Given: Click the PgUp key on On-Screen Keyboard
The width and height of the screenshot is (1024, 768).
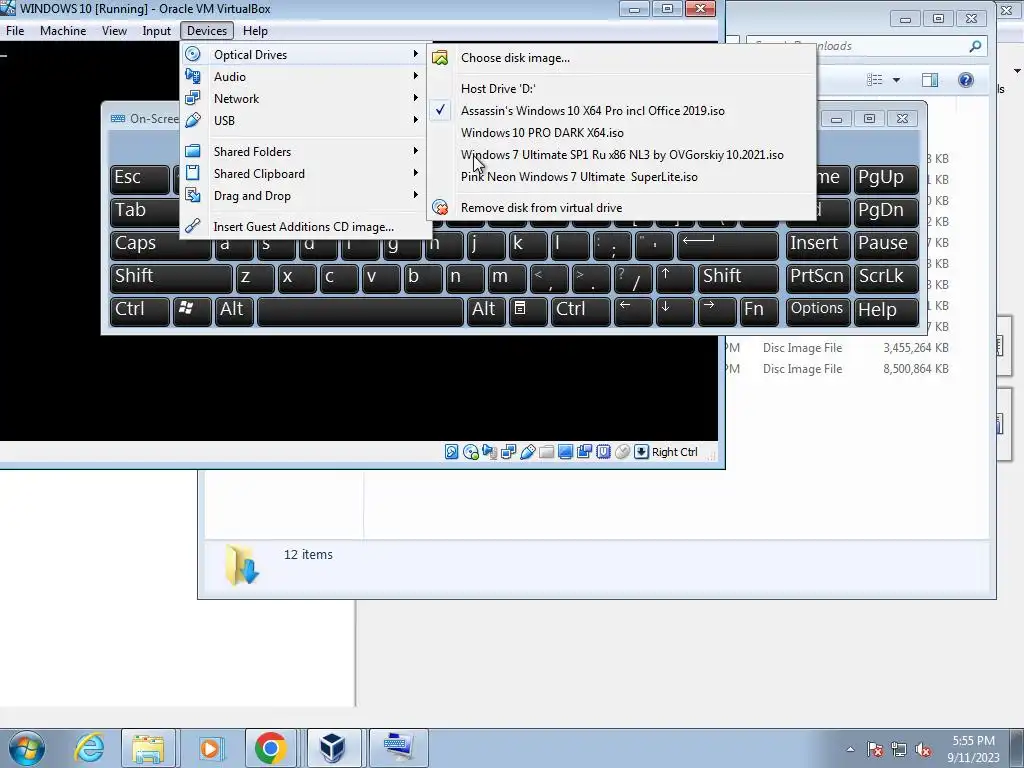Looking at the screenshot, I should coord(885,179).
